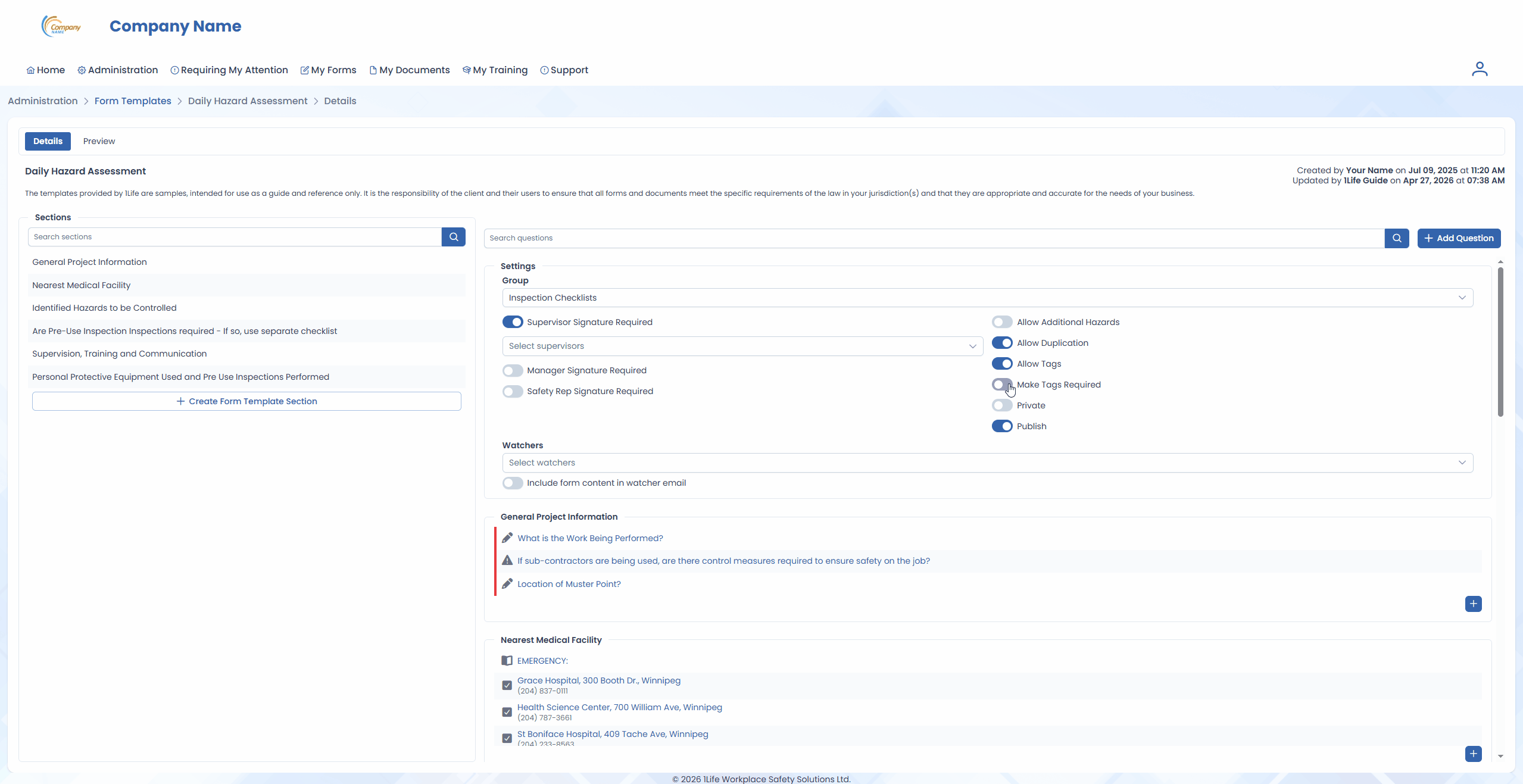
Task: Click the Add Question button
Action: tap(1459, 238)
